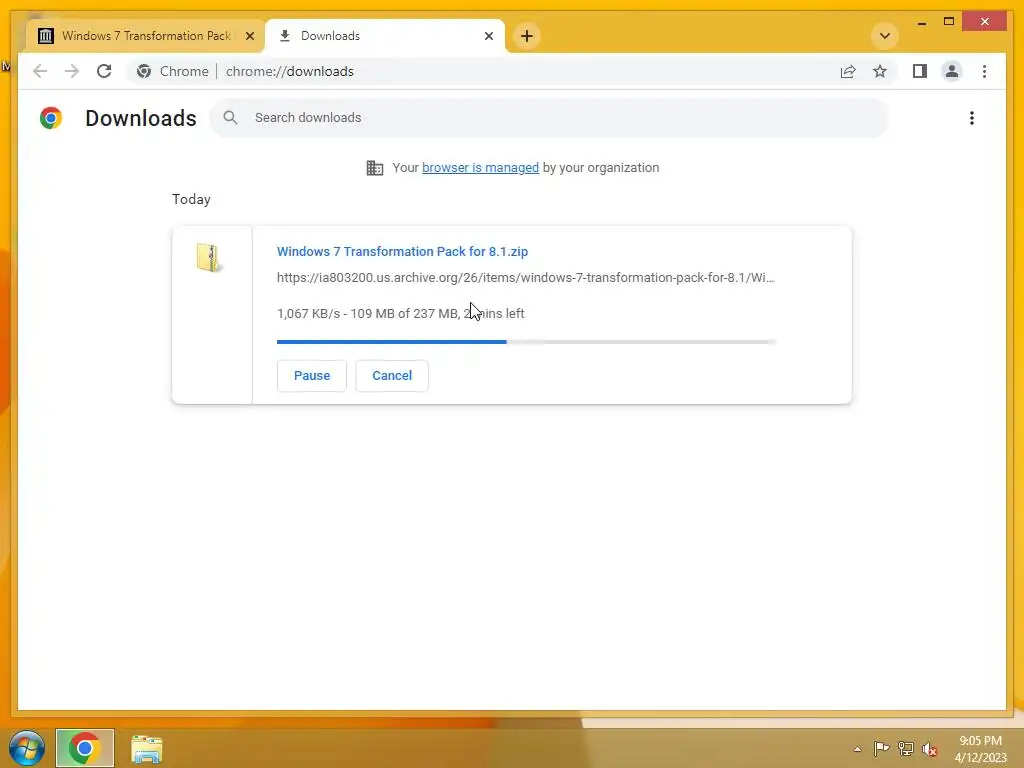Expand the tab search dropdown arrow
Viewport: 1024px width, 768px height.
885,36
